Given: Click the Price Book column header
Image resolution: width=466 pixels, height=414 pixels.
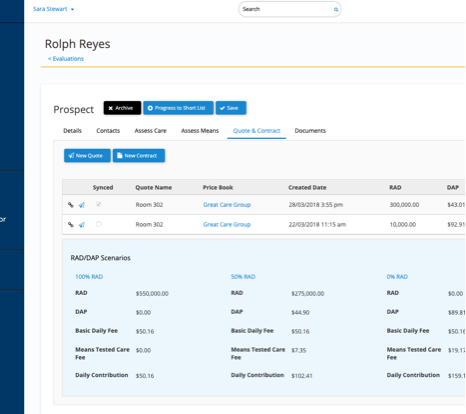Looking at the screenshot, I should click(218, 188).
